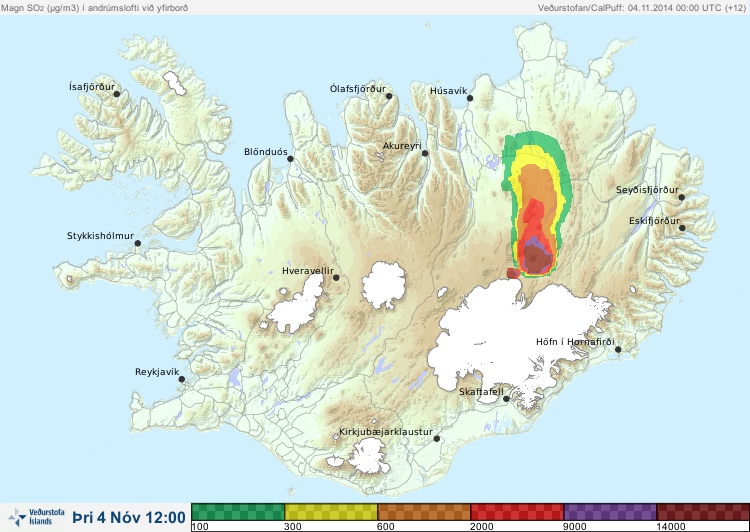This screenshot has width=750, height=532.
Task: Click the 'Blönduós' map label
Action: click(265, 152)
